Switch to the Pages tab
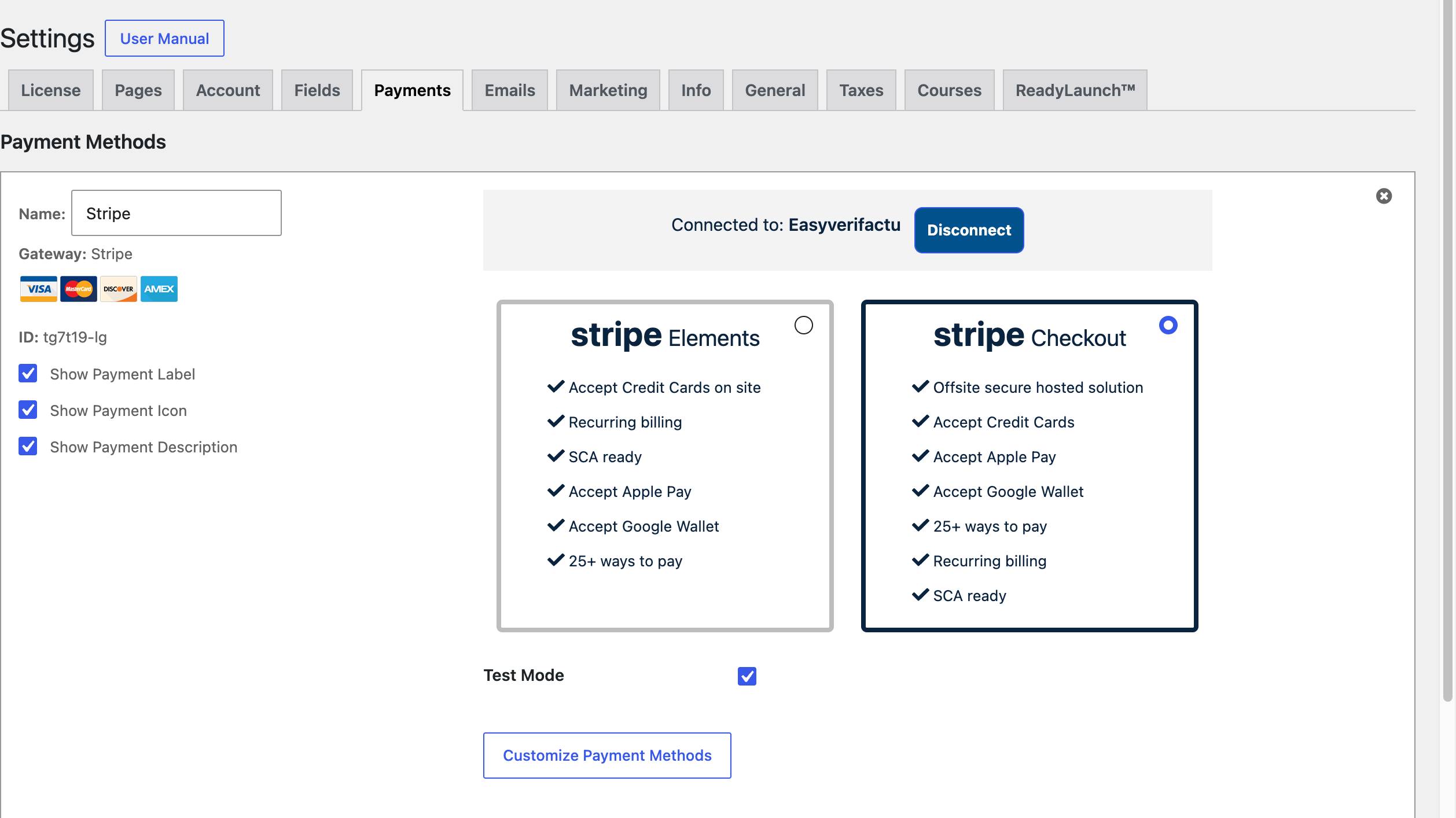 [x=138, y=90]
